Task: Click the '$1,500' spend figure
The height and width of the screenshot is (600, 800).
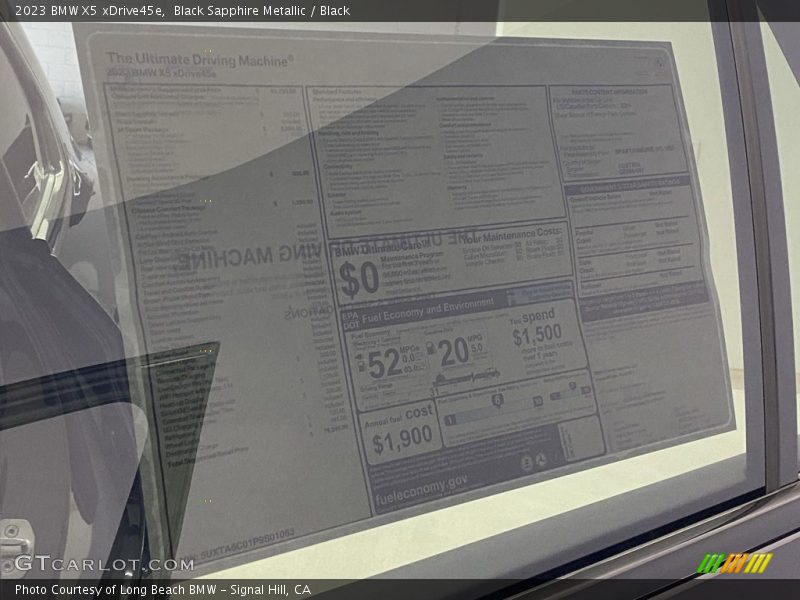Action: click(537, 335)
